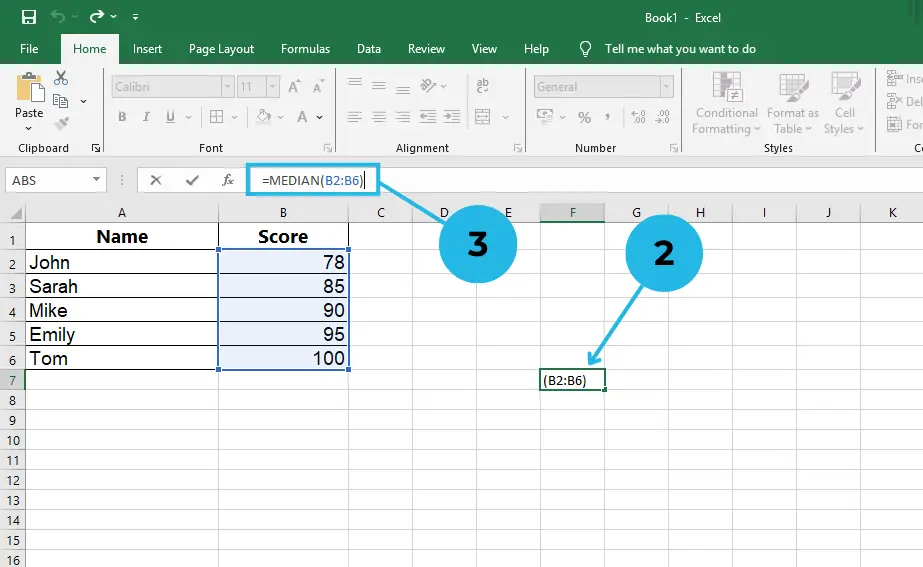The image size is (923, 567).
Task: Click Align Right icon
Action: click(x=403, y=117)
